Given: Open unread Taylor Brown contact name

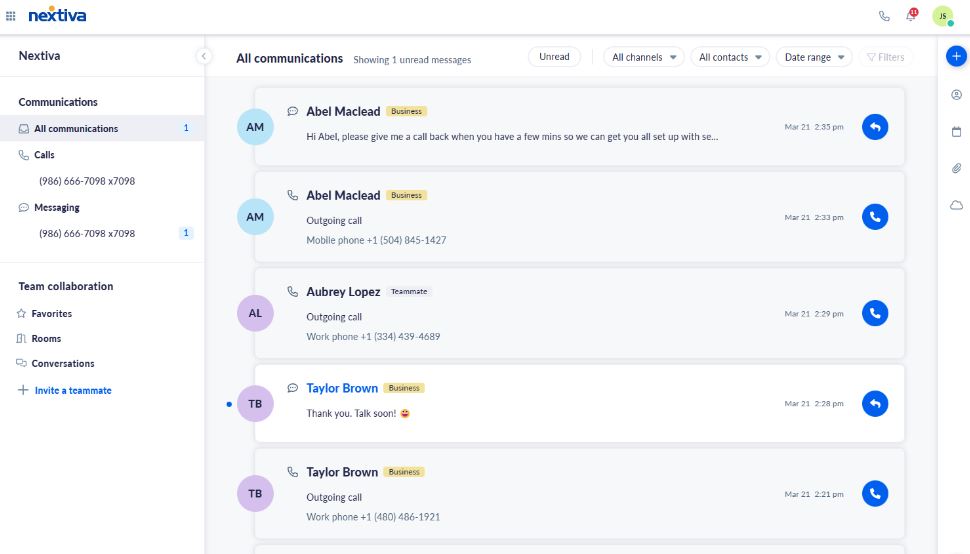Looking at the screenshot, I should 342,388.
